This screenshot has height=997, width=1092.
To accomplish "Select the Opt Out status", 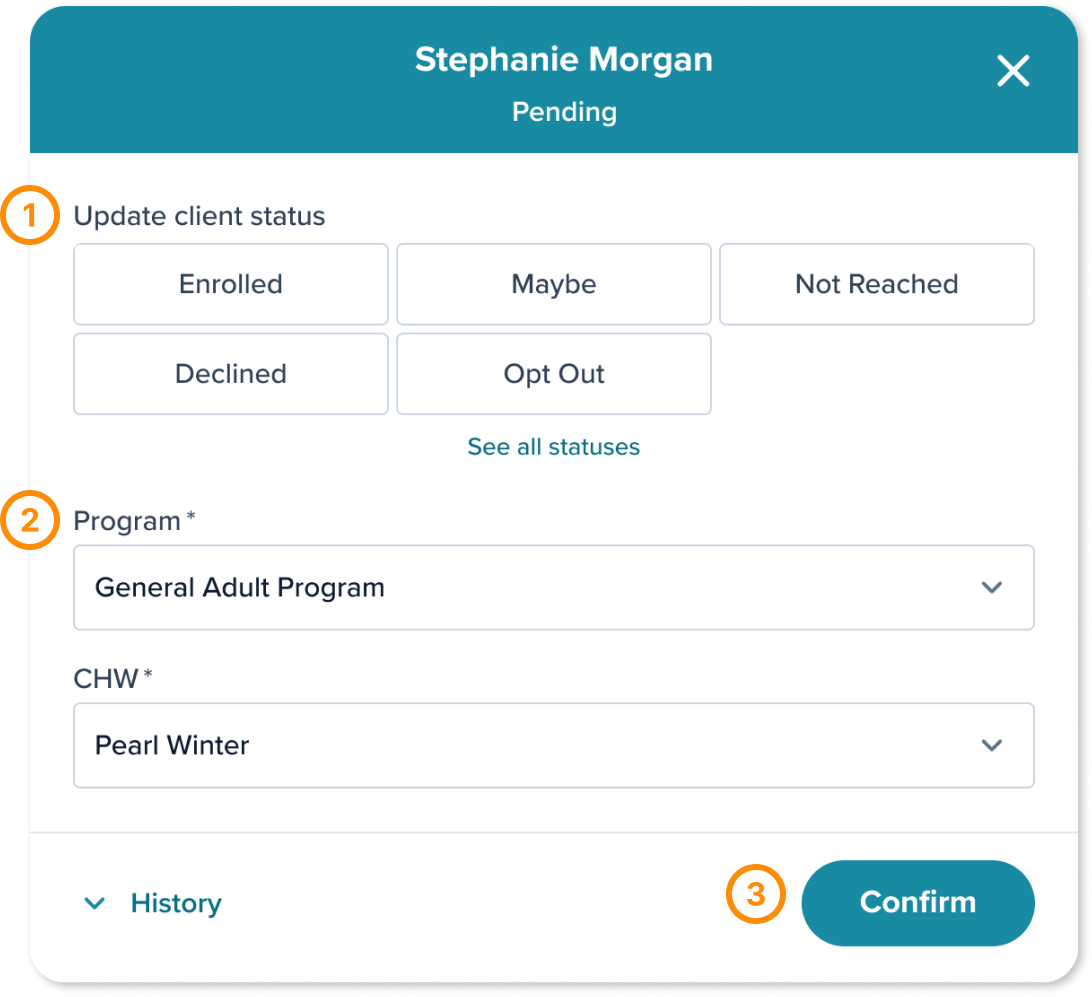I will [x=553, y=374].
